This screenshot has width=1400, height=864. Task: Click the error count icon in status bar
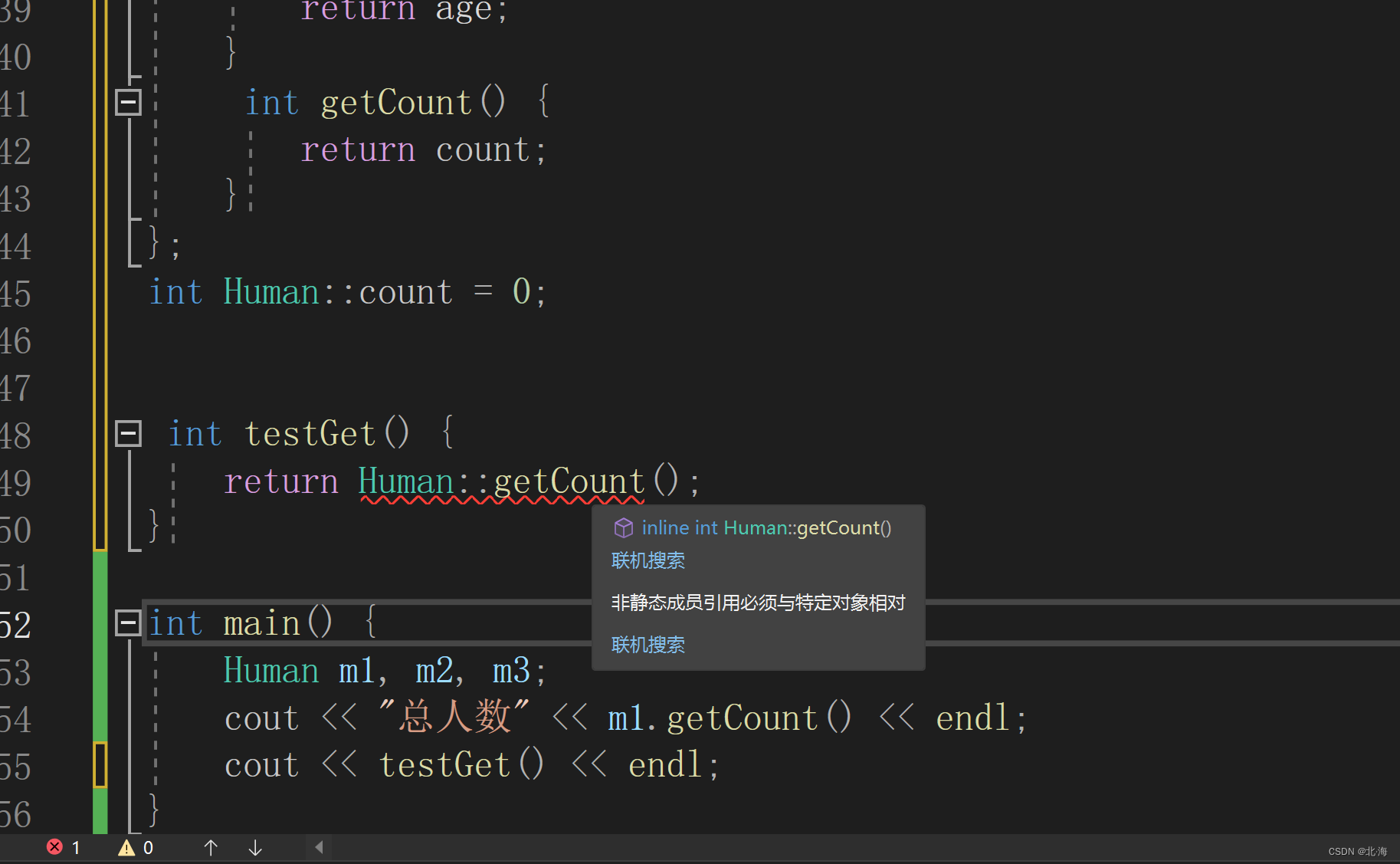pyautogui.click(x=55, y=847)
